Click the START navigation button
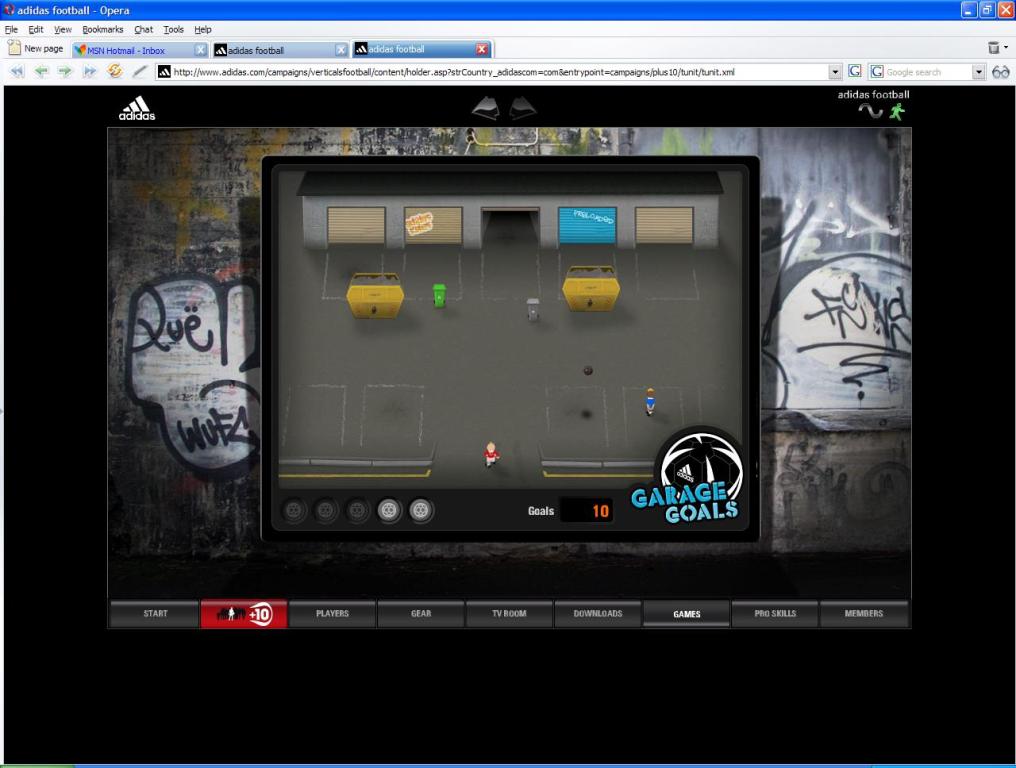The image size is (1016, 768). (x=155, y=614)
